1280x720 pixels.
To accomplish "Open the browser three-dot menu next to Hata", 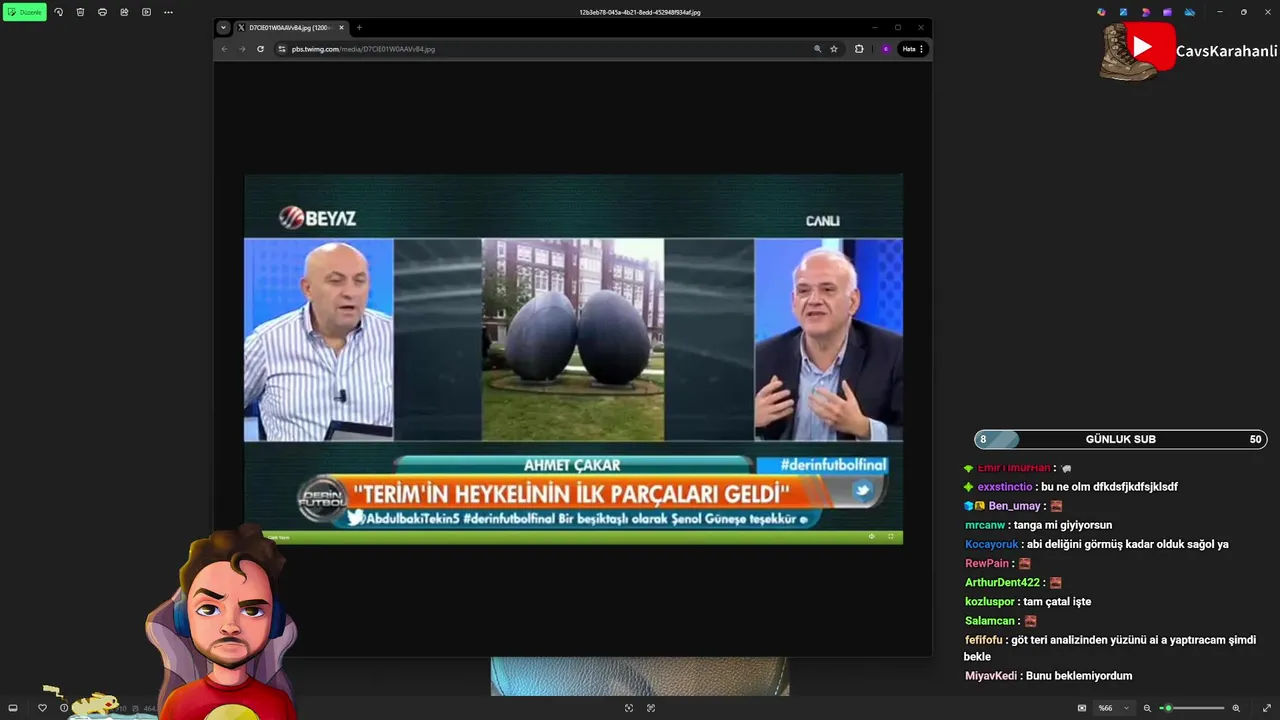I will [x=922, y=49].
